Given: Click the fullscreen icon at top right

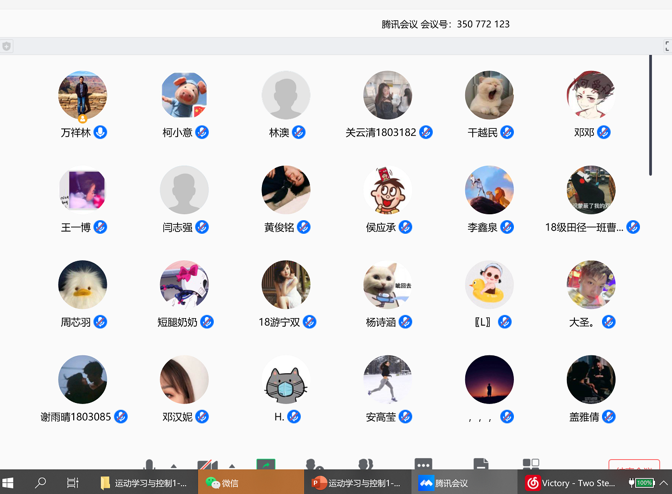Looking at the screenshot, I should (667, 46).
